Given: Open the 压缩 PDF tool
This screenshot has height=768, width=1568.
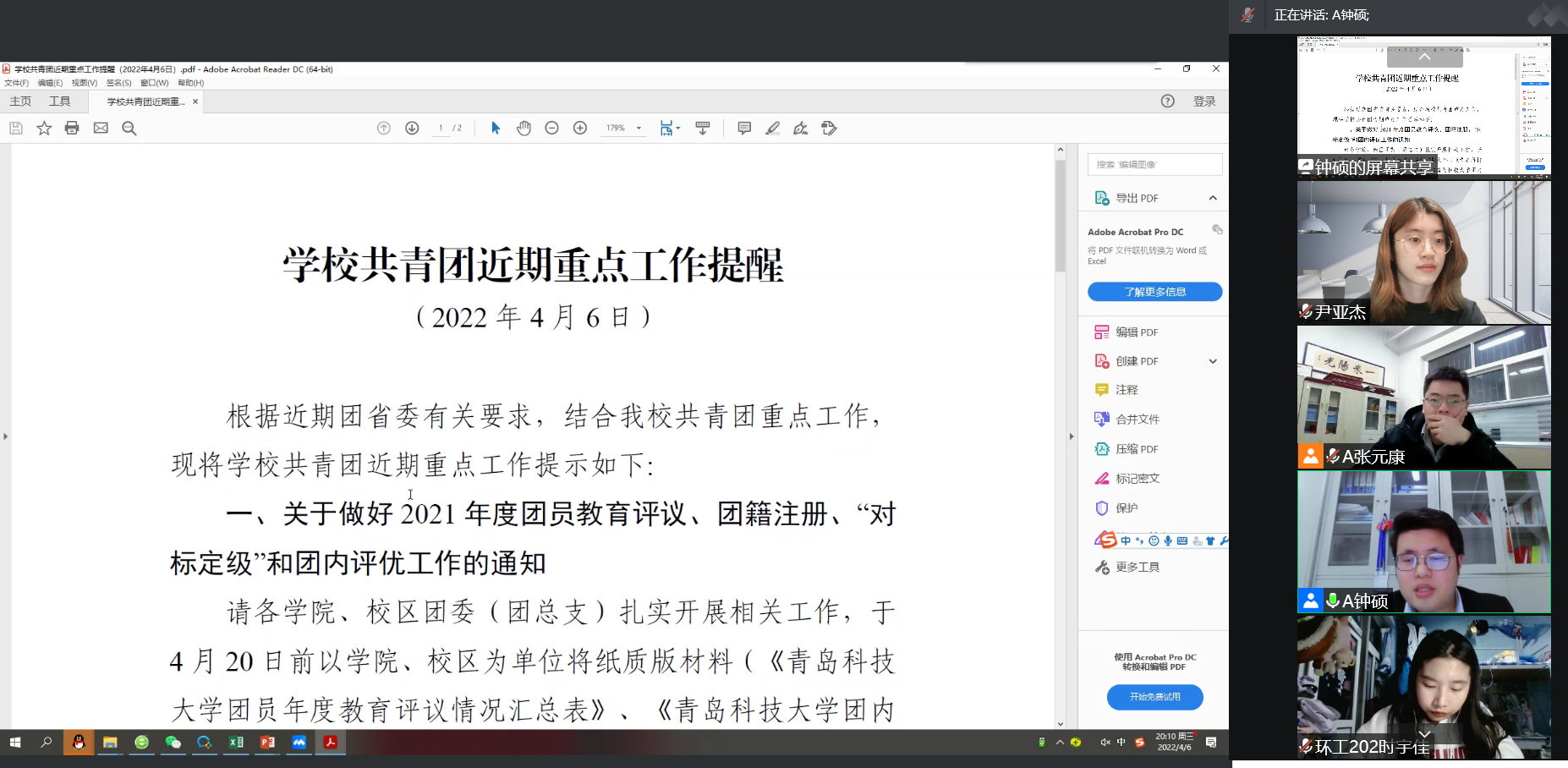Looking at the screenshot, I should pyautogui.click(x=1136, y=449).
